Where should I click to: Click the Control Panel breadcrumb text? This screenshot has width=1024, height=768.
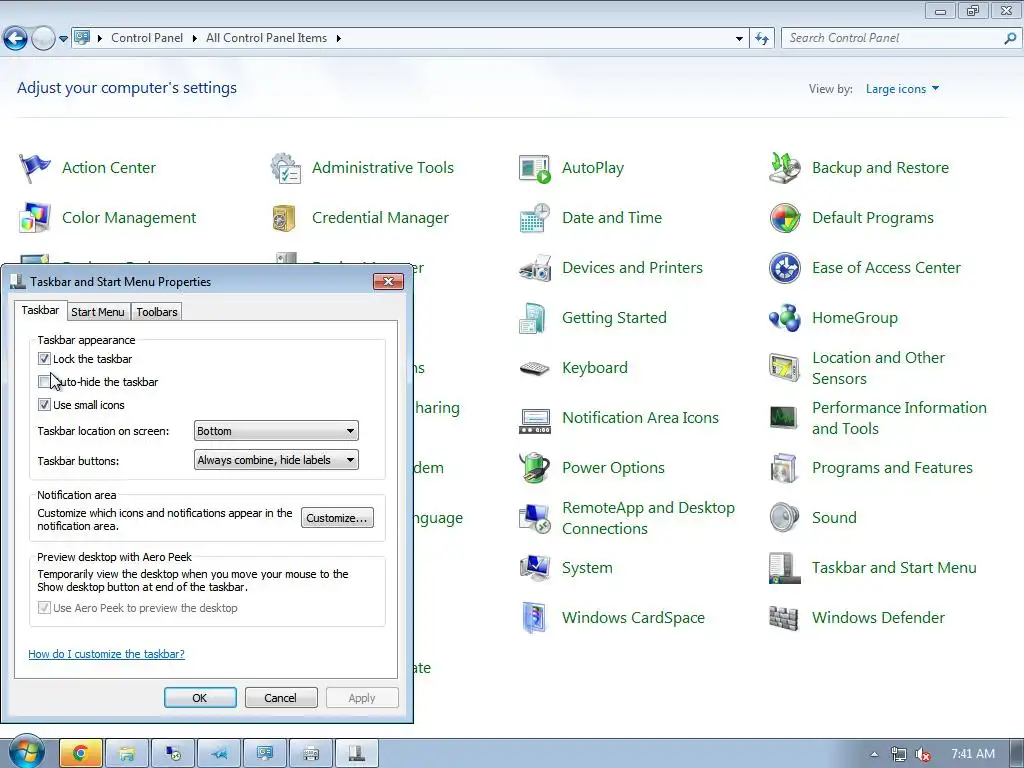(147, 39)
